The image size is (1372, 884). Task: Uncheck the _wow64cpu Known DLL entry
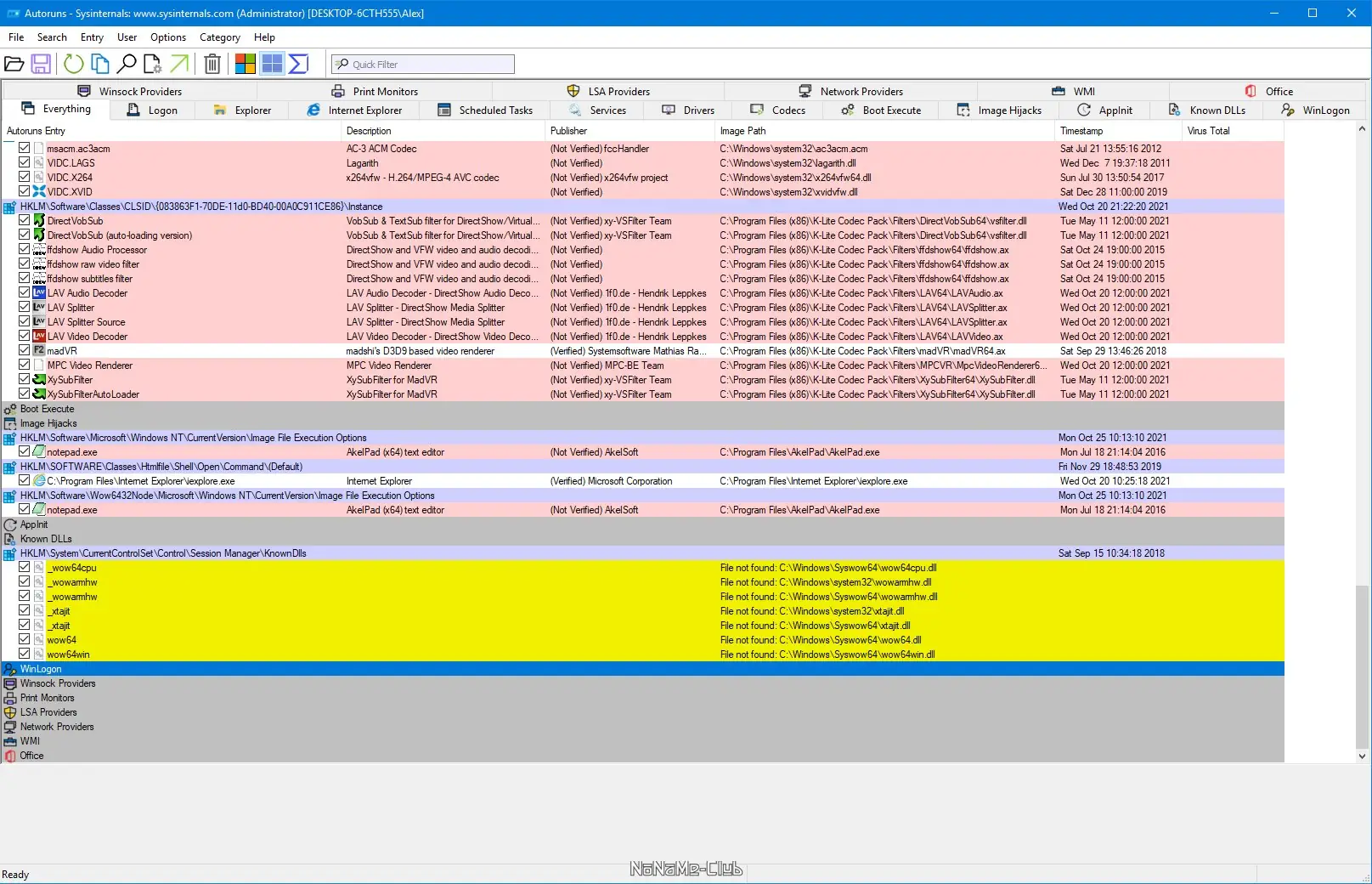(25, 567)
